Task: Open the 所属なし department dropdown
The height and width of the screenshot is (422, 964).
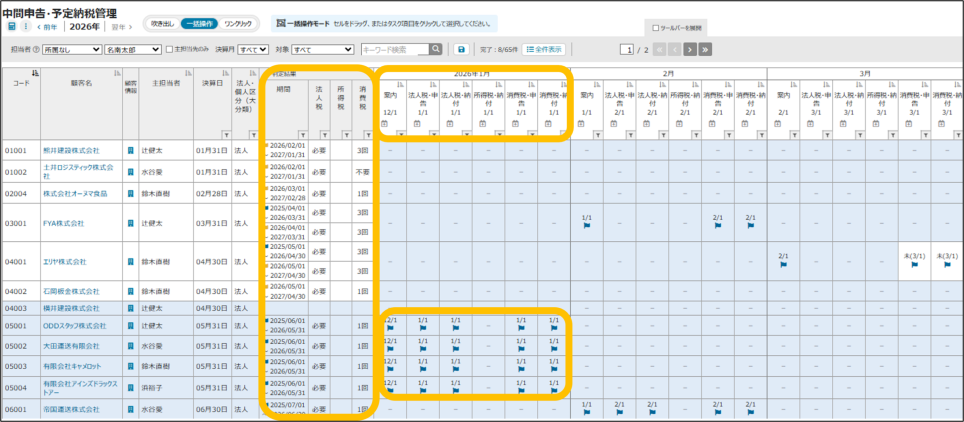Action: [70, 49]
